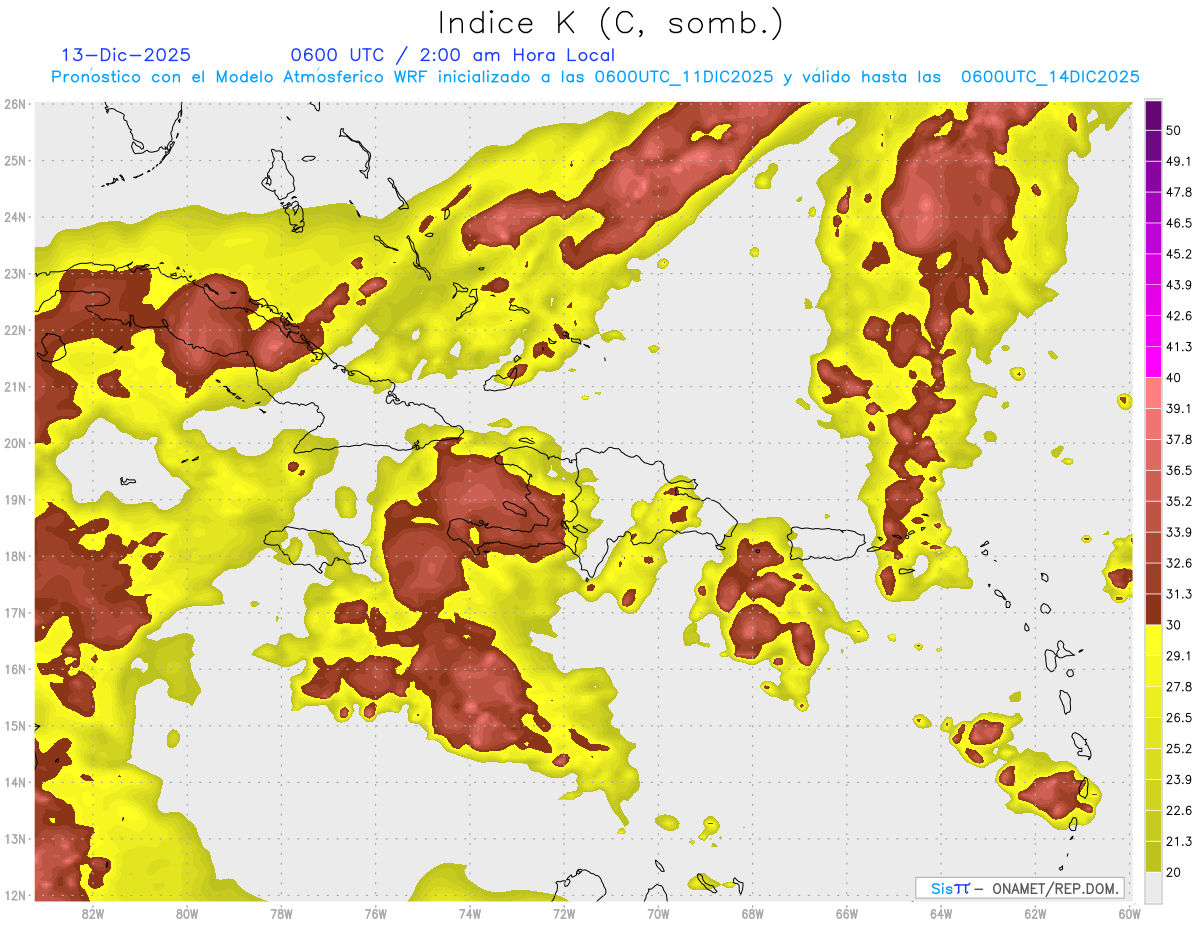Click the latitude label '12N'

point(15,895)
